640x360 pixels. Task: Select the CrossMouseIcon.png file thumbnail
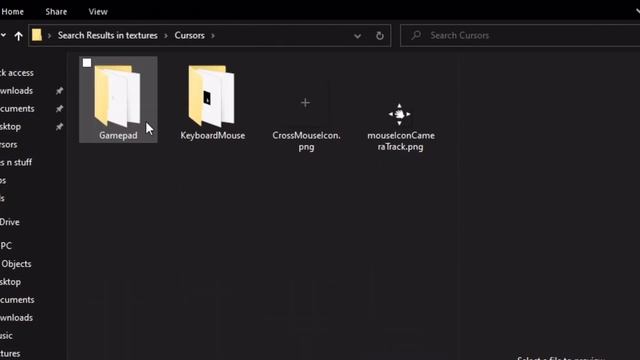(x=305, y=103)
